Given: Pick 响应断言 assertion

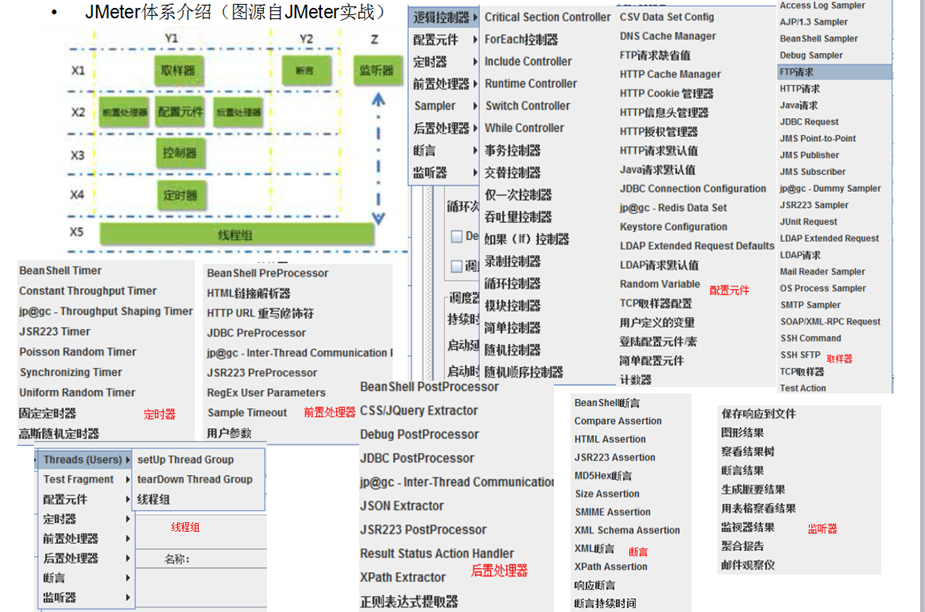Looking at the screenshot, I should tap(595, 585).
